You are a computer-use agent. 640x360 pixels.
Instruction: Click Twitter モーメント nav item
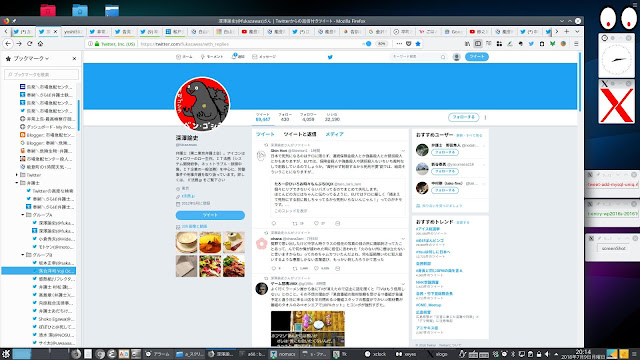[212, 57]
